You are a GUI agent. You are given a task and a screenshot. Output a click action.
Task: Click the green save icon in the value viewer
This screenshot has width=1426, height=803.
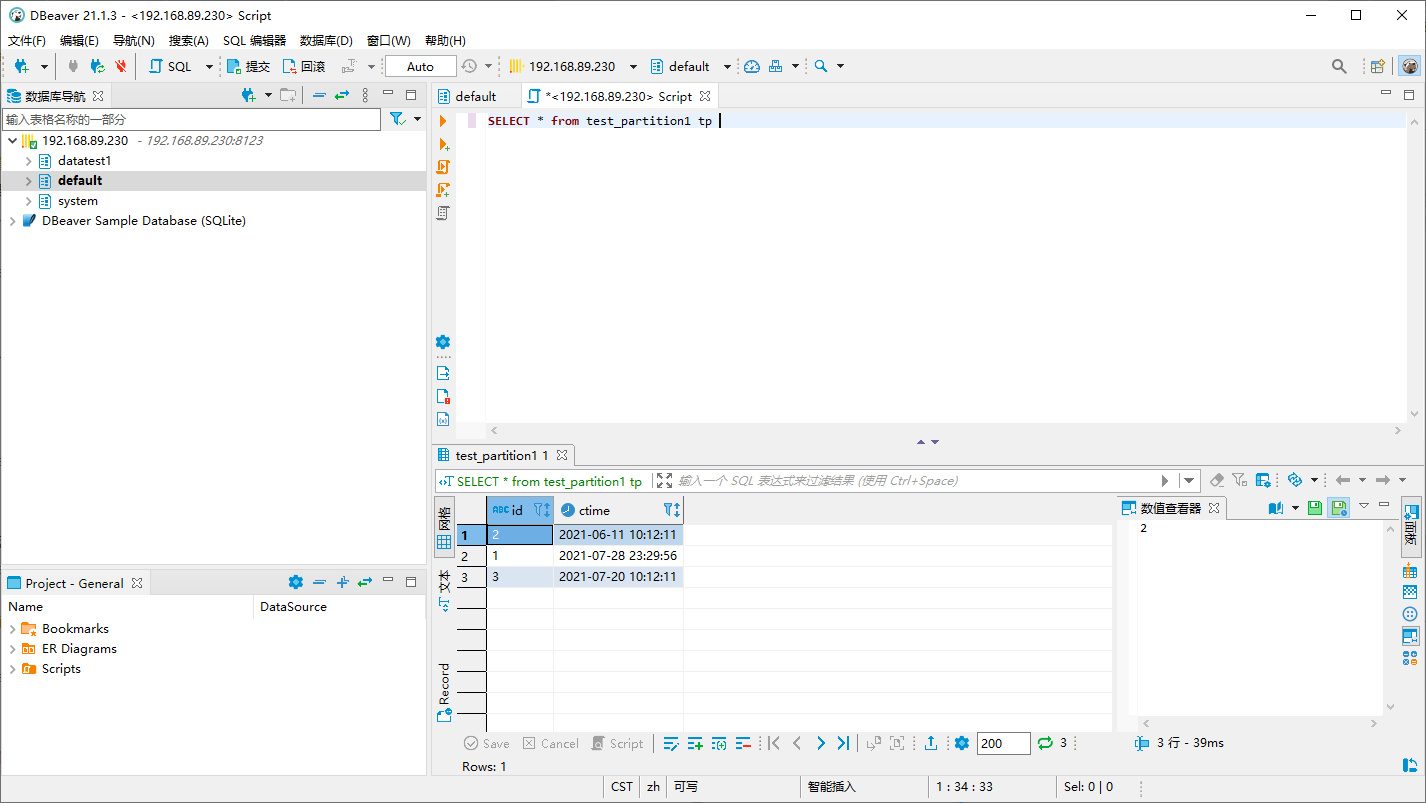(1315, 508)
